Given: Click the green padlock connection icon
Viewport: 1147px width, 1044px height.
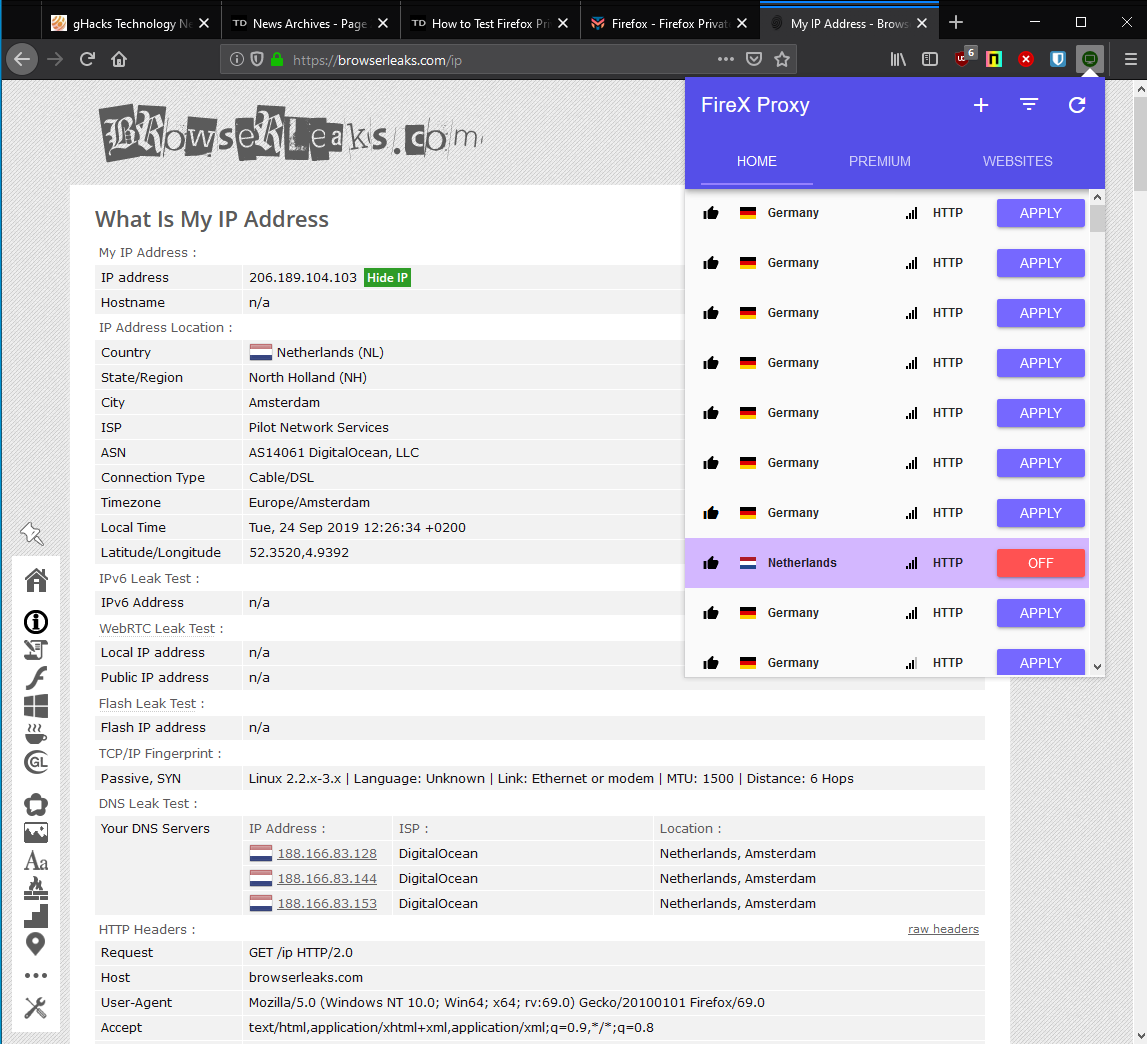Looking at the screenshot, I should [x=277, y=59].
